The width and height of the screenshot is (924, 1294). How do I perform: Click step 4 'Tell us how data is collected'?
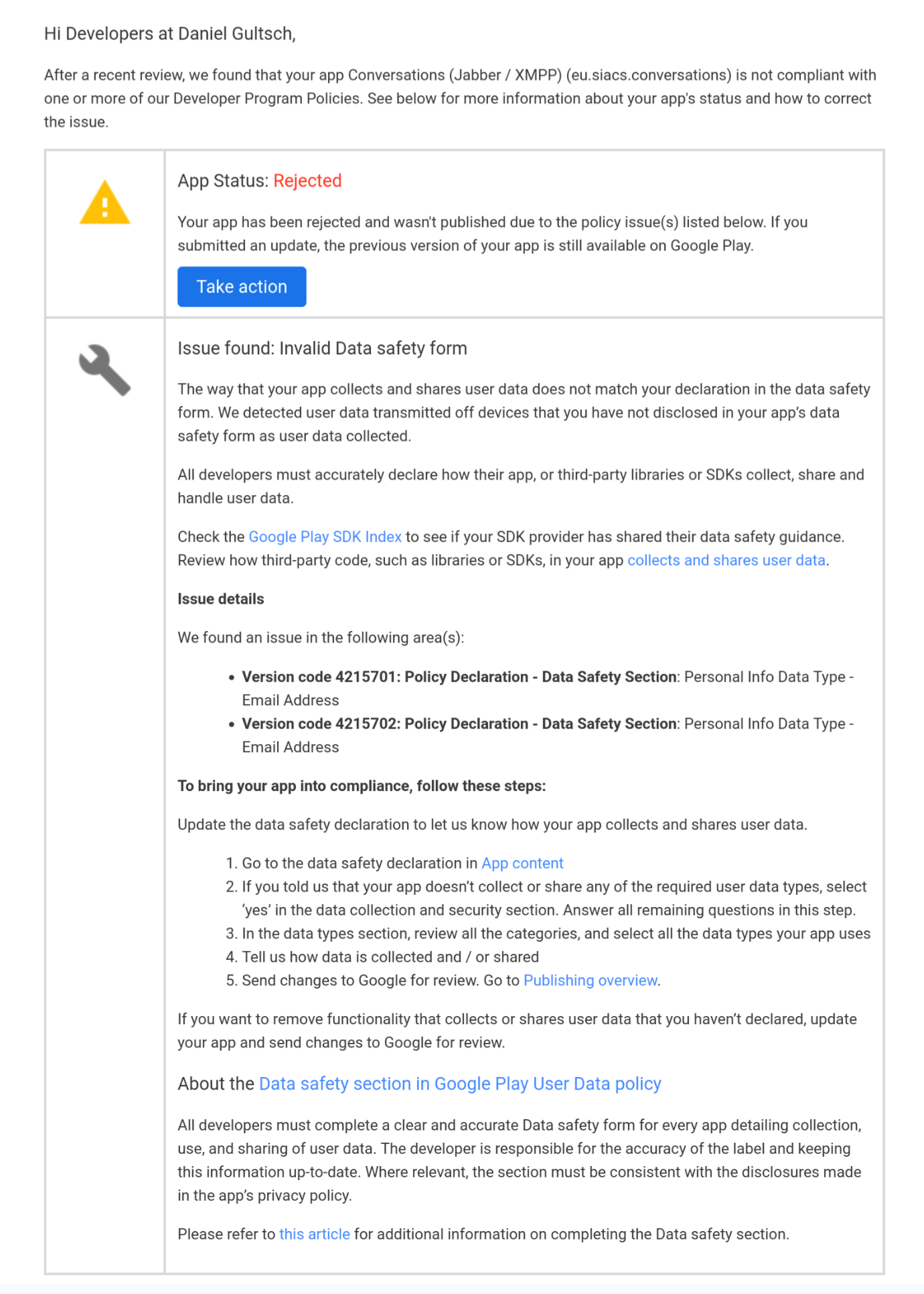tap(390, 957)
